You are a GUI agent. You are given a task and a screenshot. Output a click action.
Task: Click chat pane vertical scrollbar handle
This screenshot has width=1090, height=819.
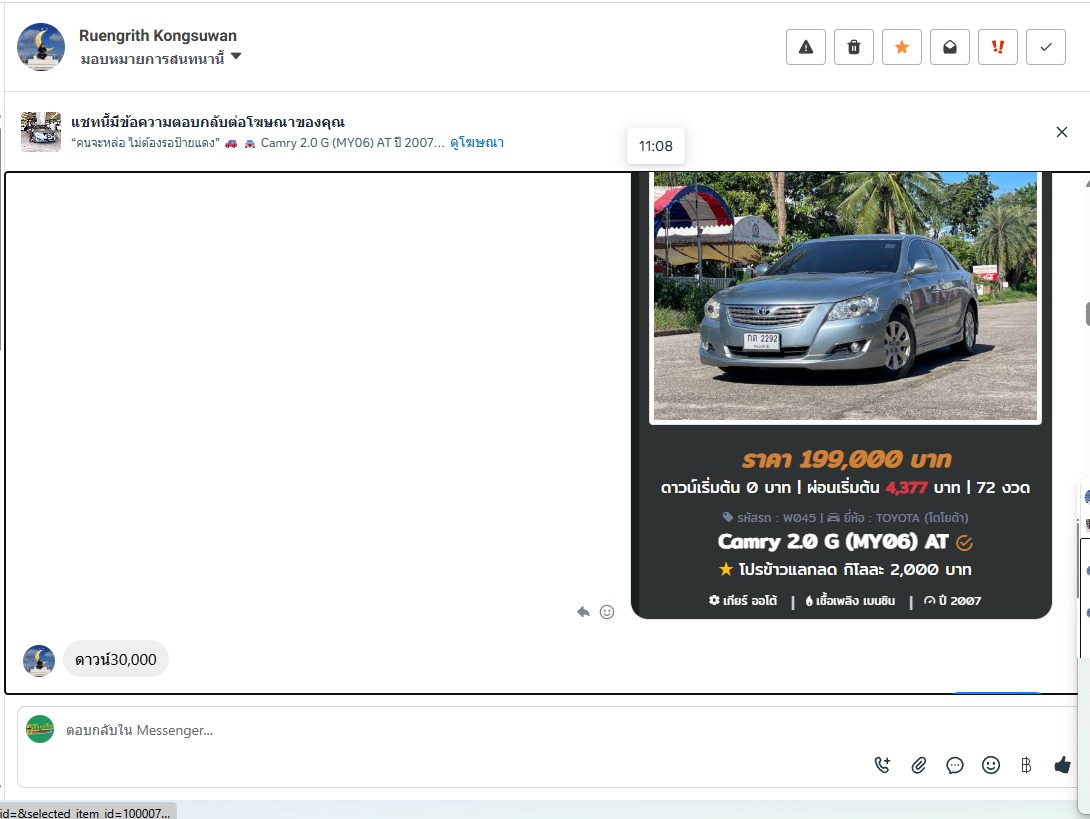1087,314
